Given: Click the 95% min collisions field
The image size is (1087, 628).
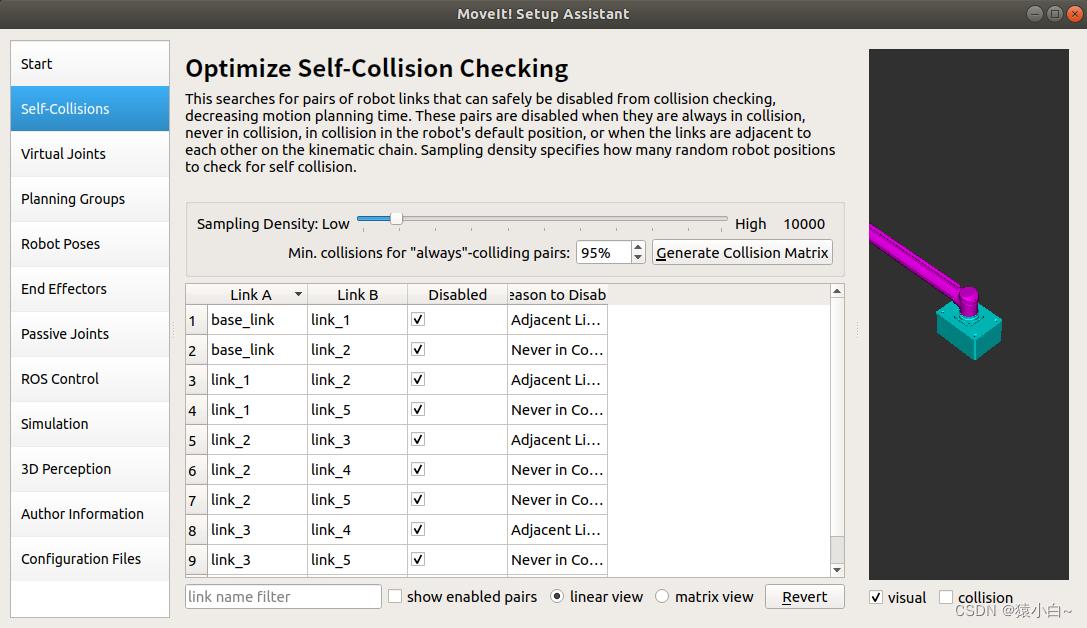Looking at the screenshot, I should pos(604,253).
